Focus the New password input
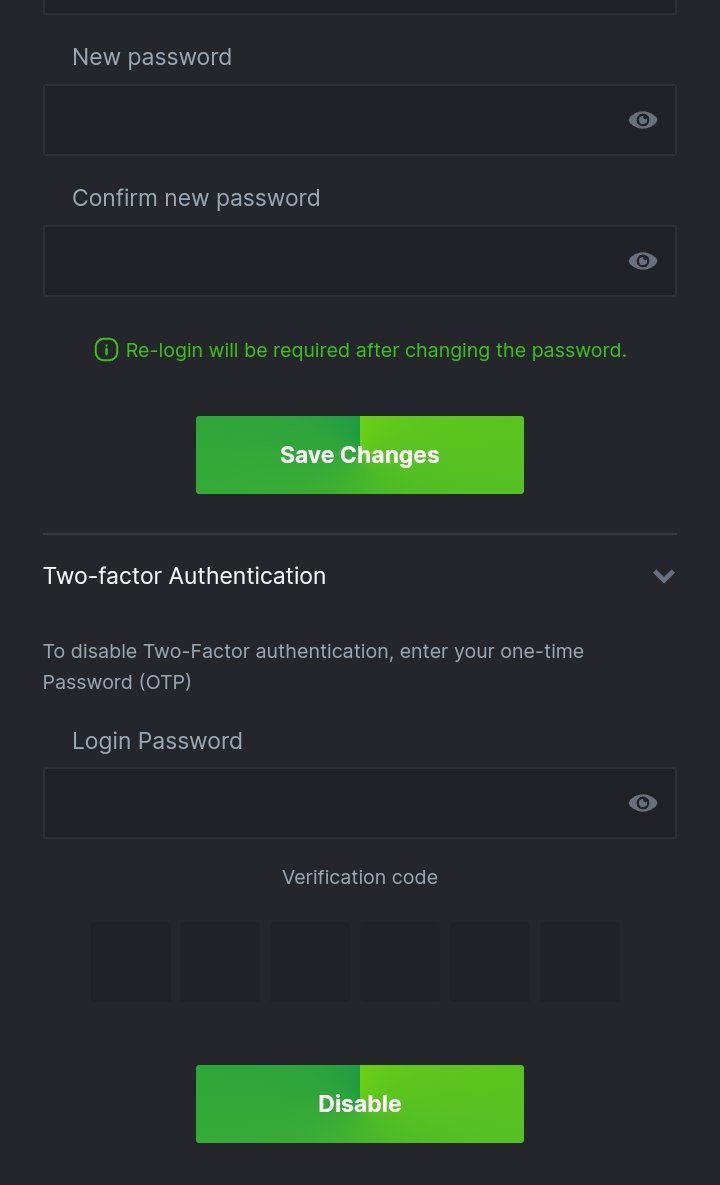Screen dimensions: 720x1185 coord(330,120)
